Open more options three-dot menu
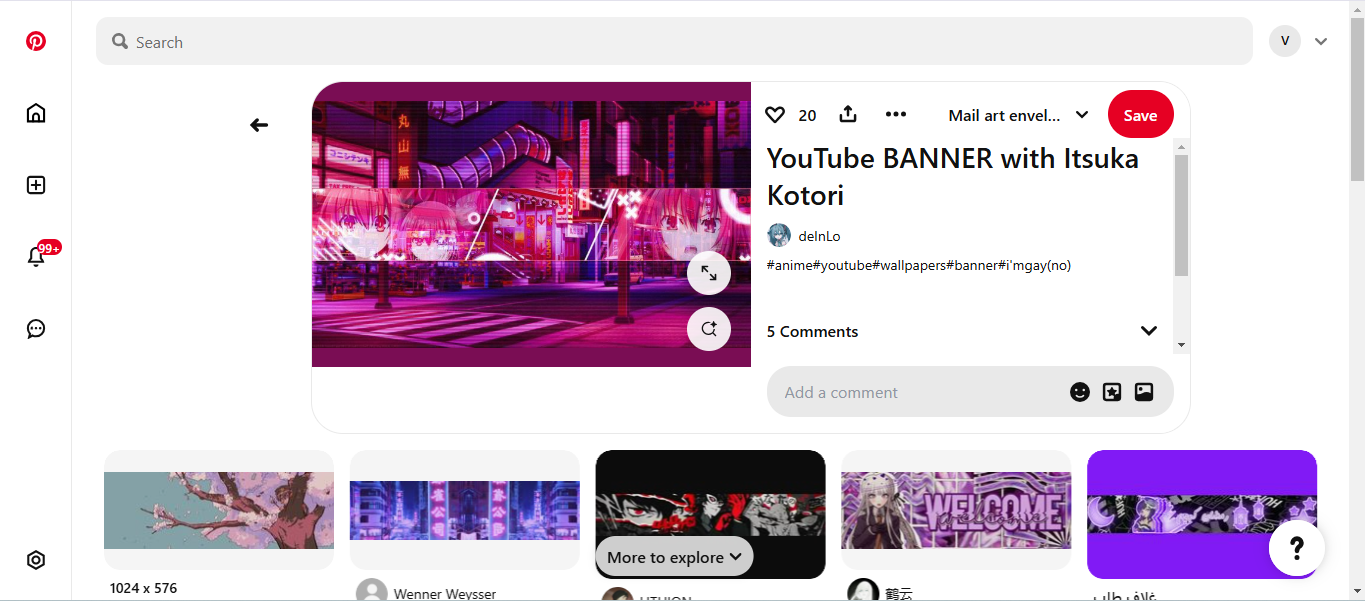 896,114
